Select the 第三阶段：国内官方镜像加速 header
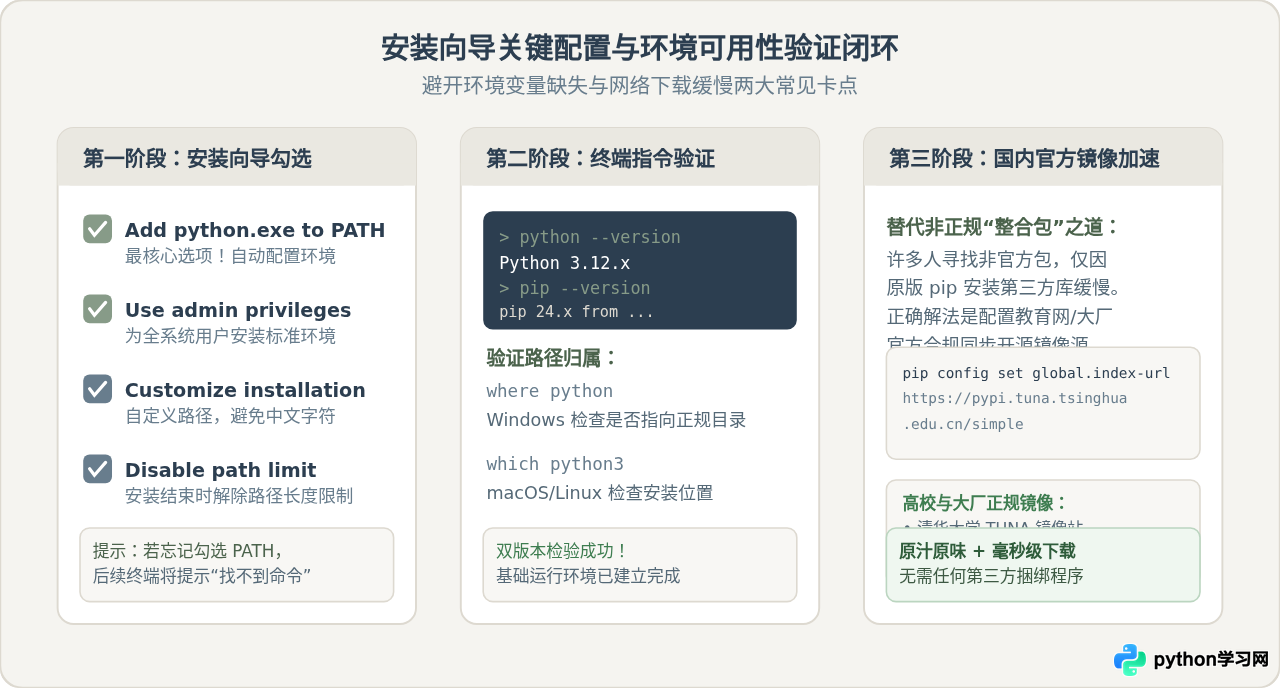The height and width of the screenshot is (688, 1280). pos(1024,158)
